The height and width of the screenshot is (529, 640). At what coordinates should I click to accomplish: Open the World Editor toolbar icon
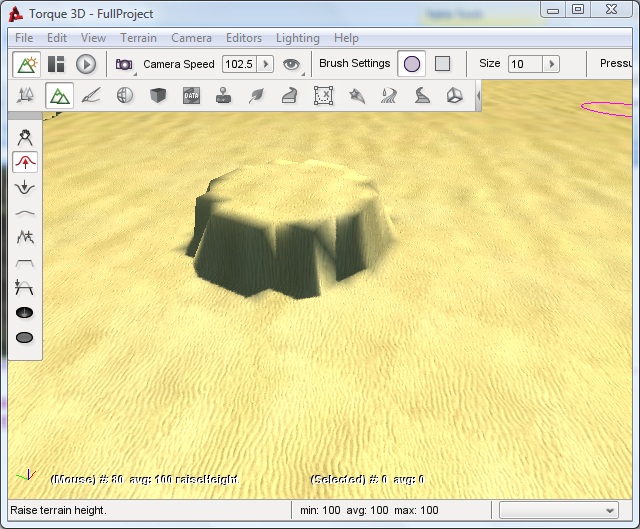(28, 64)
